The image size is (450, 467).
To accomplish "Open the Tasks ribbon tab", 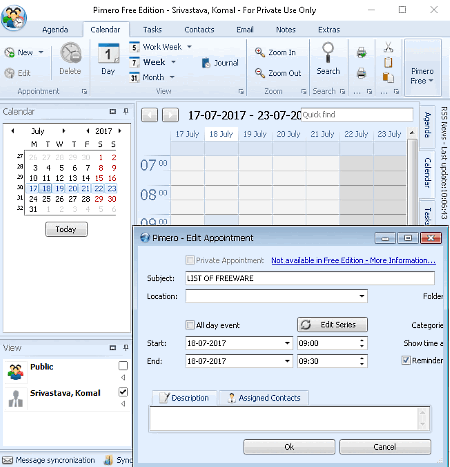I will [x=152, y=30].
